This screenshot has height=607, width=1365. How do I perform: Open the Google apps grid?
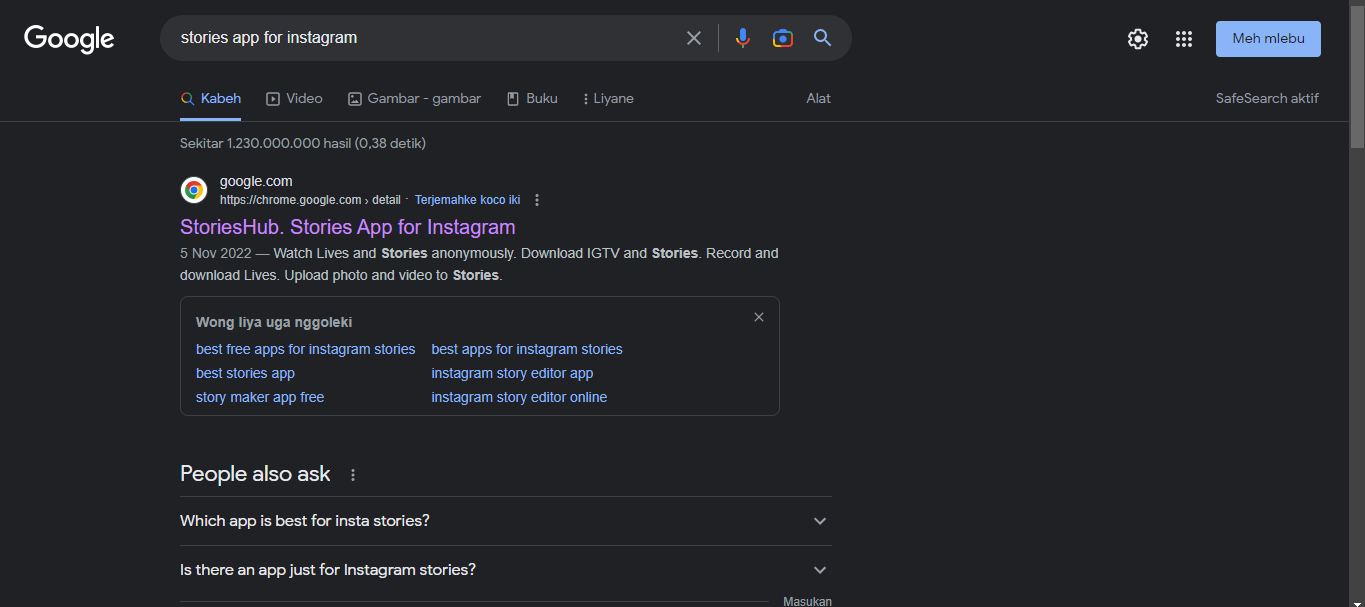(x=1184, y=39)
